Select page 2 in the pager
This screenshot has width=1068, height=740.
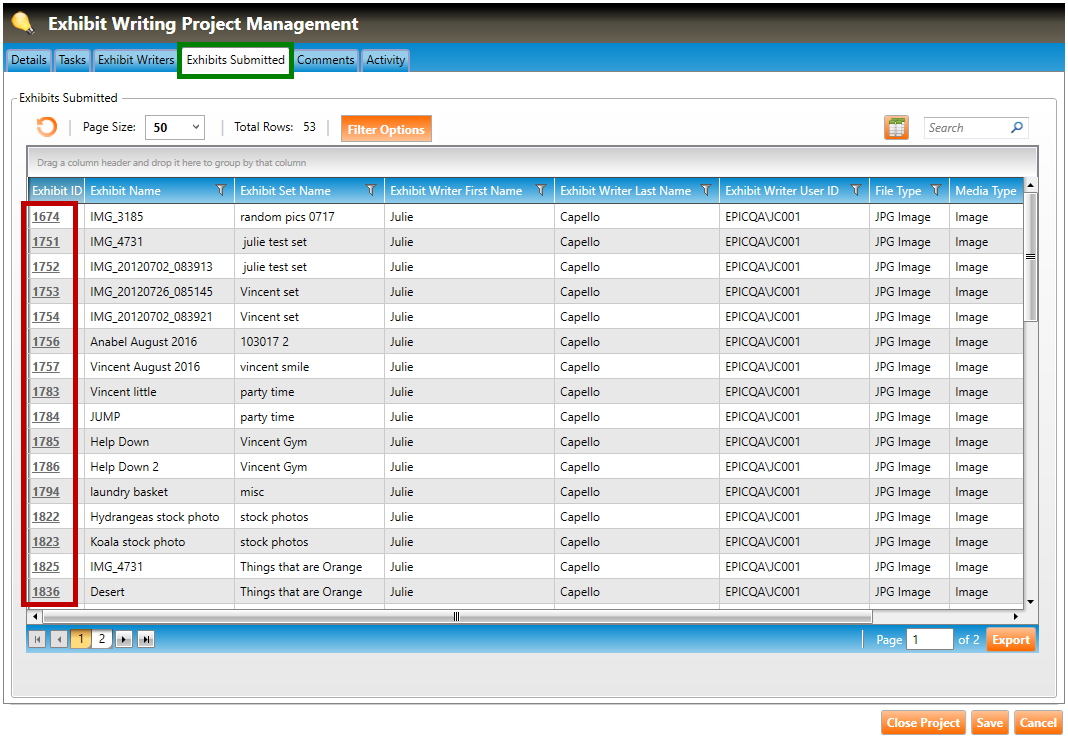101,640
